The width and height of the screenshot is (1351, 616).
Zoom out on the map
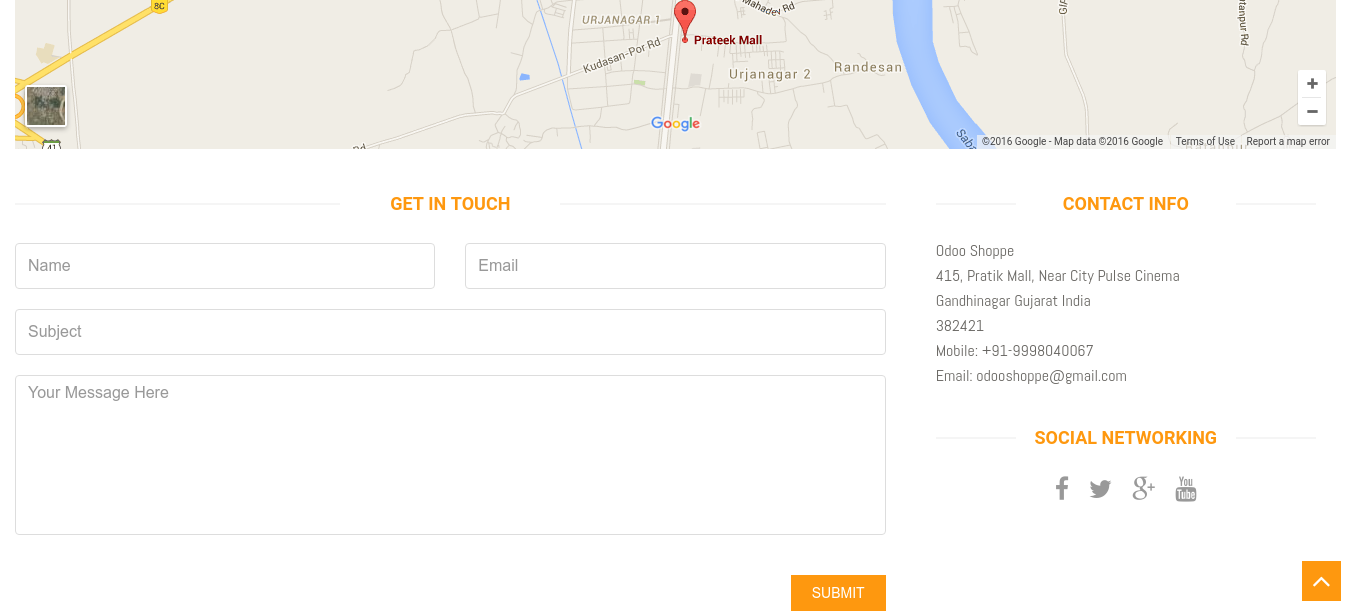pos(1312,111)
